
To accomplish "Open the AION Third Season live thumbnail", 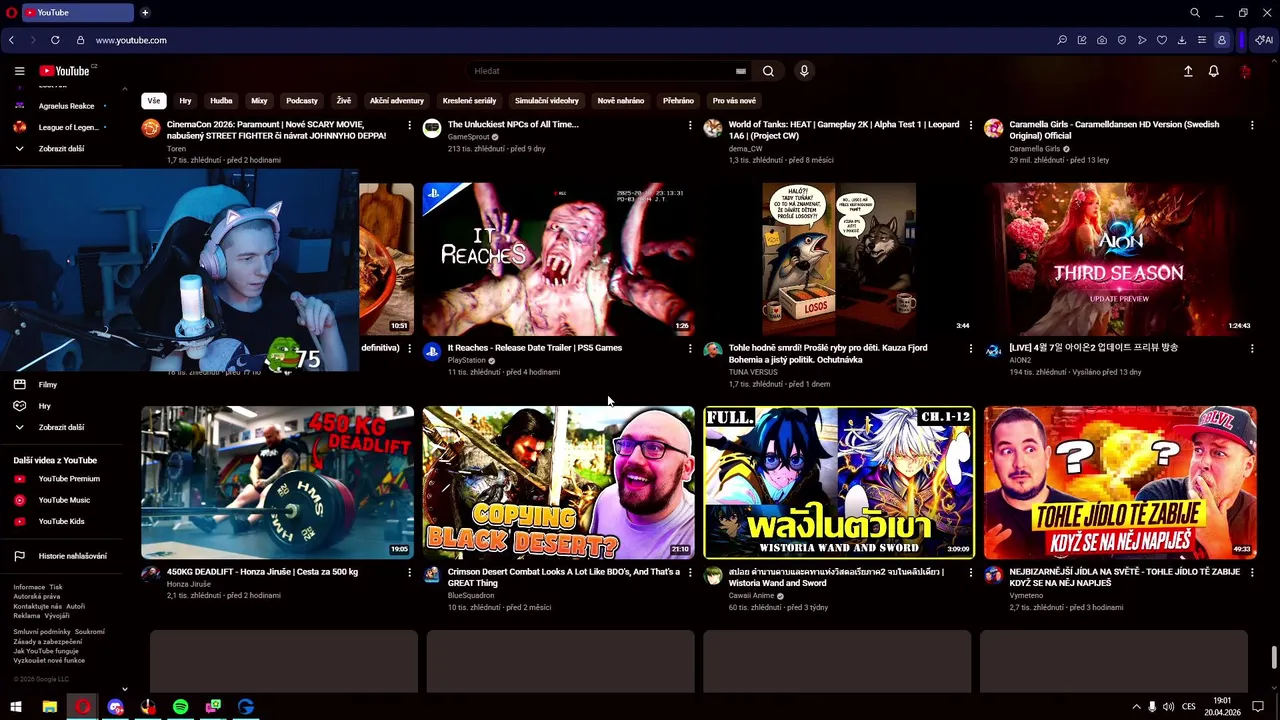I will (x=1120, y=259).
